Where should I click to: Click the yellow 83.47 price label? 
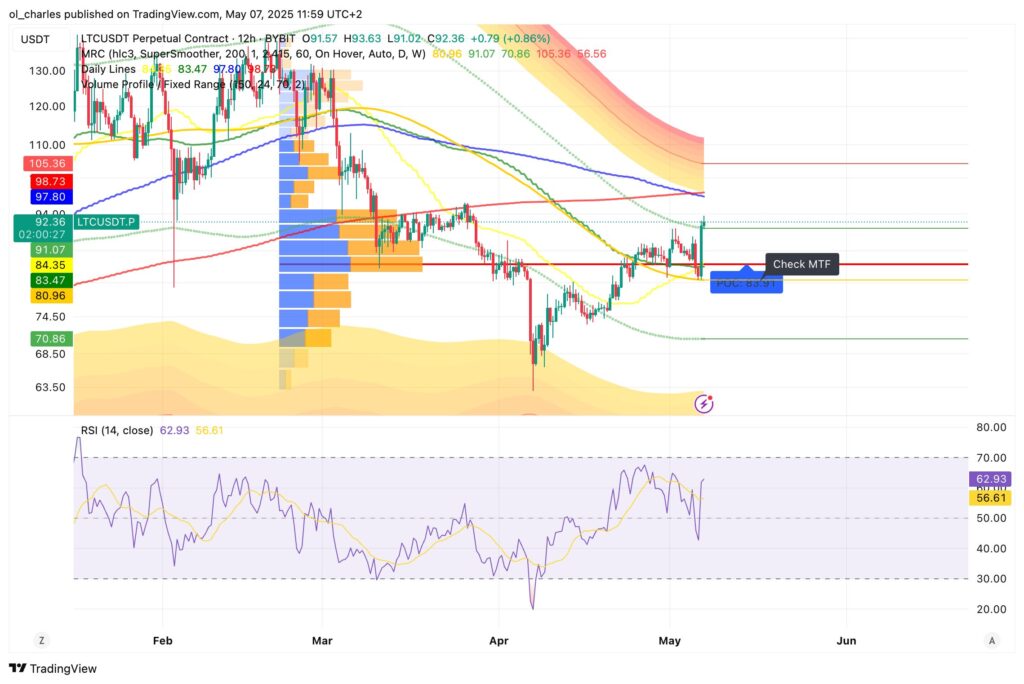[x=49, y=281]
